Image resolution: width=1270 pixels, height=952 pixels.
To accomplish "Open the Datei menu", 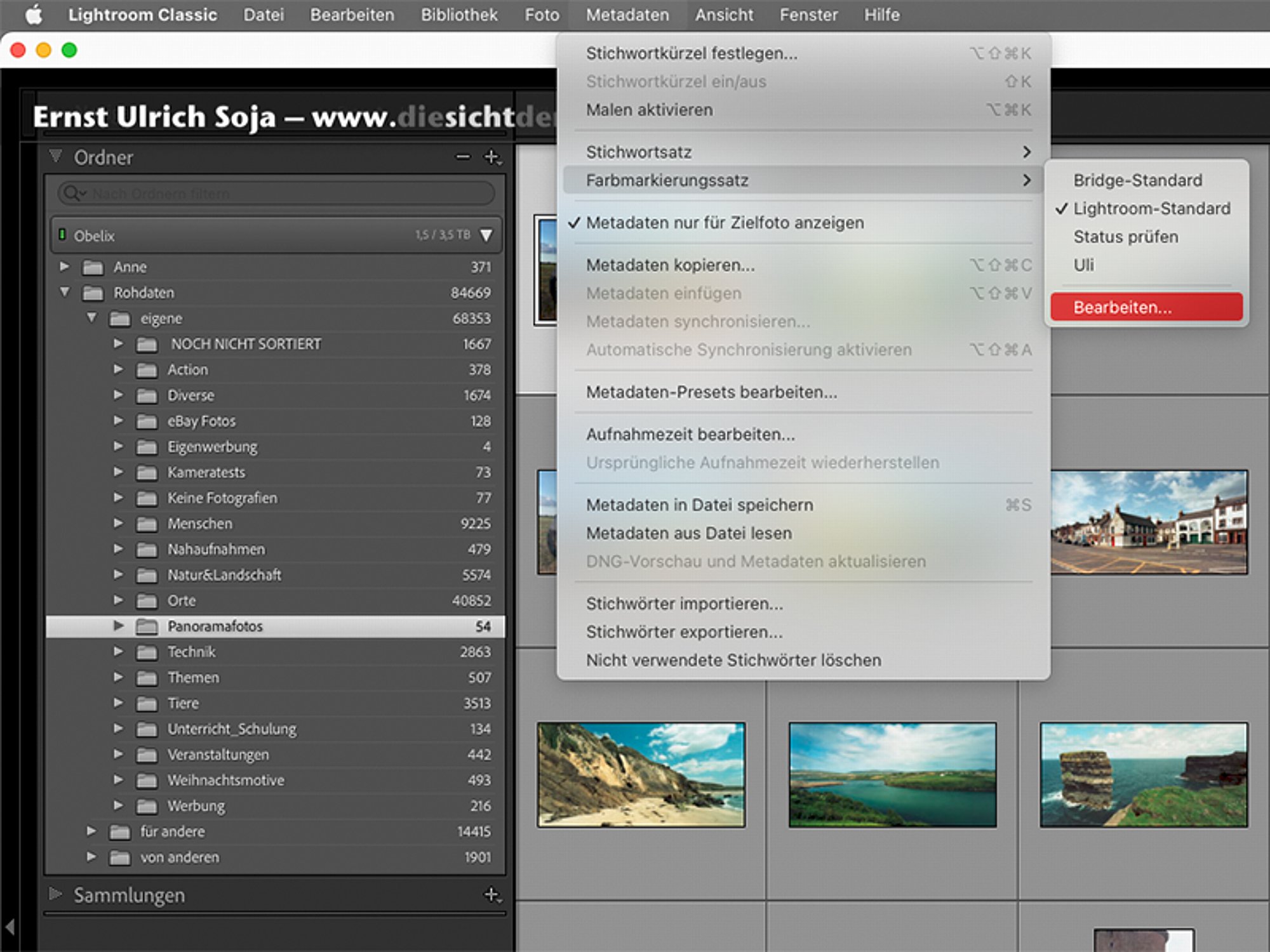I will coord(264,15).
